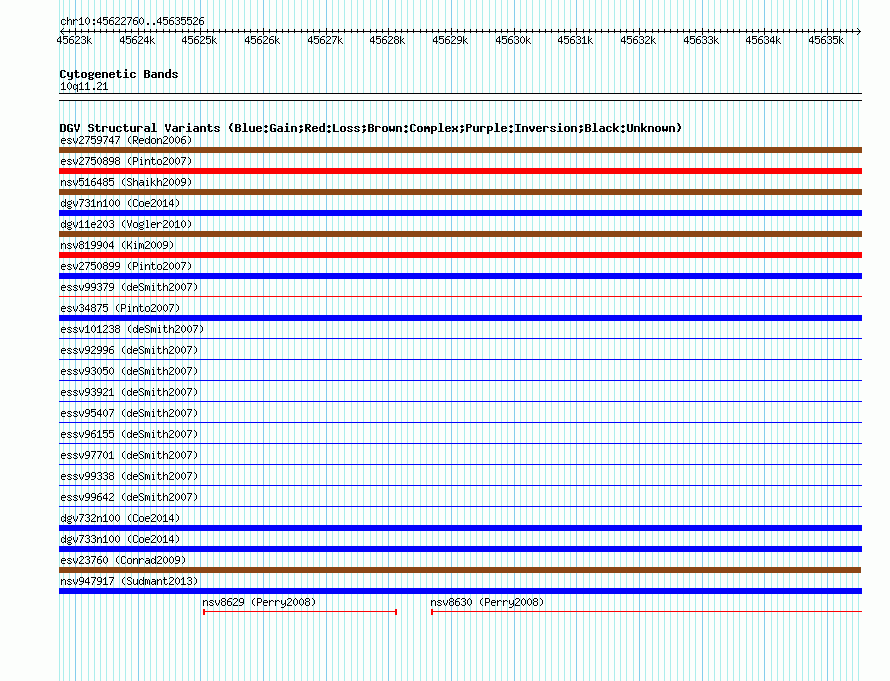This screenshot has height=681, width=890.
Task: Click the brown bar under esv23760
Action: (x=460, y=570)
